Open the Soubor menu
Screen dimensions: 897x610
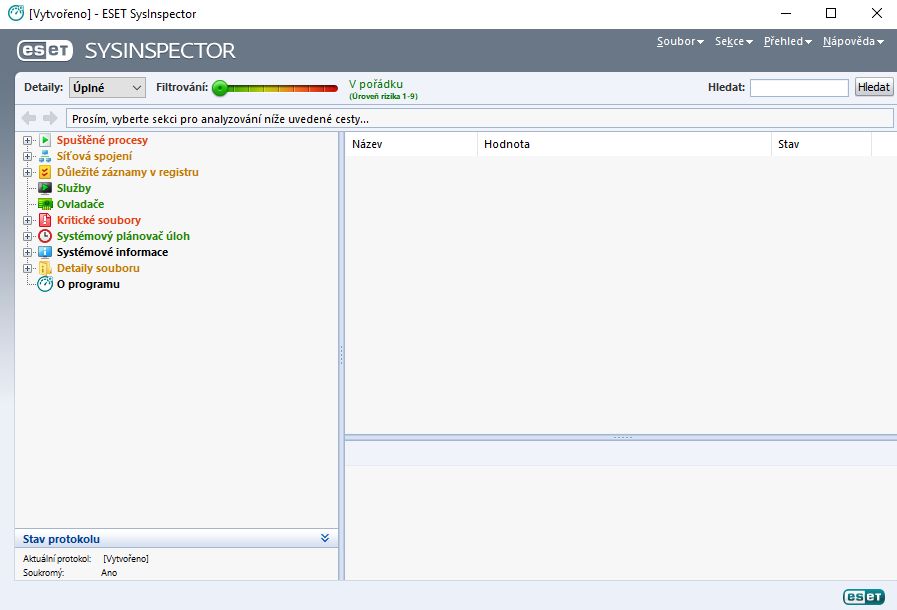point(680,41)
